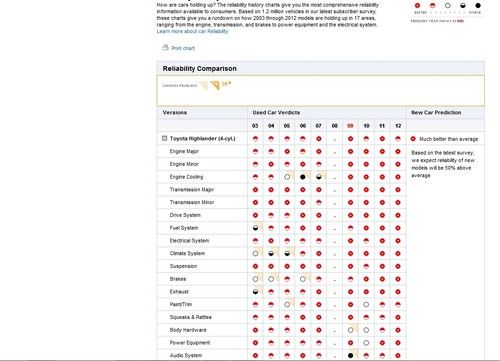Click the 'Transmission Minor' row label
Viewport: 500px width, 361px height.
[x=192, y=202]
